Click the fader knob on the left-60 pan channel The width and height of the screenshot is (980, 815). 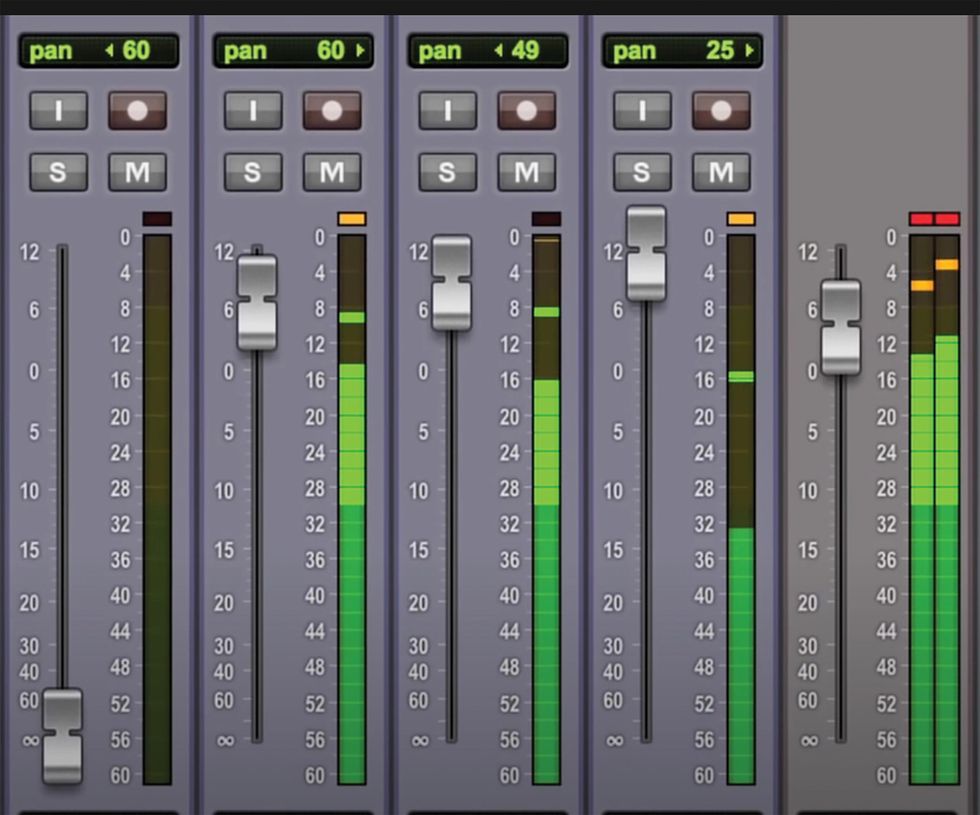click(x=62, y=736)
